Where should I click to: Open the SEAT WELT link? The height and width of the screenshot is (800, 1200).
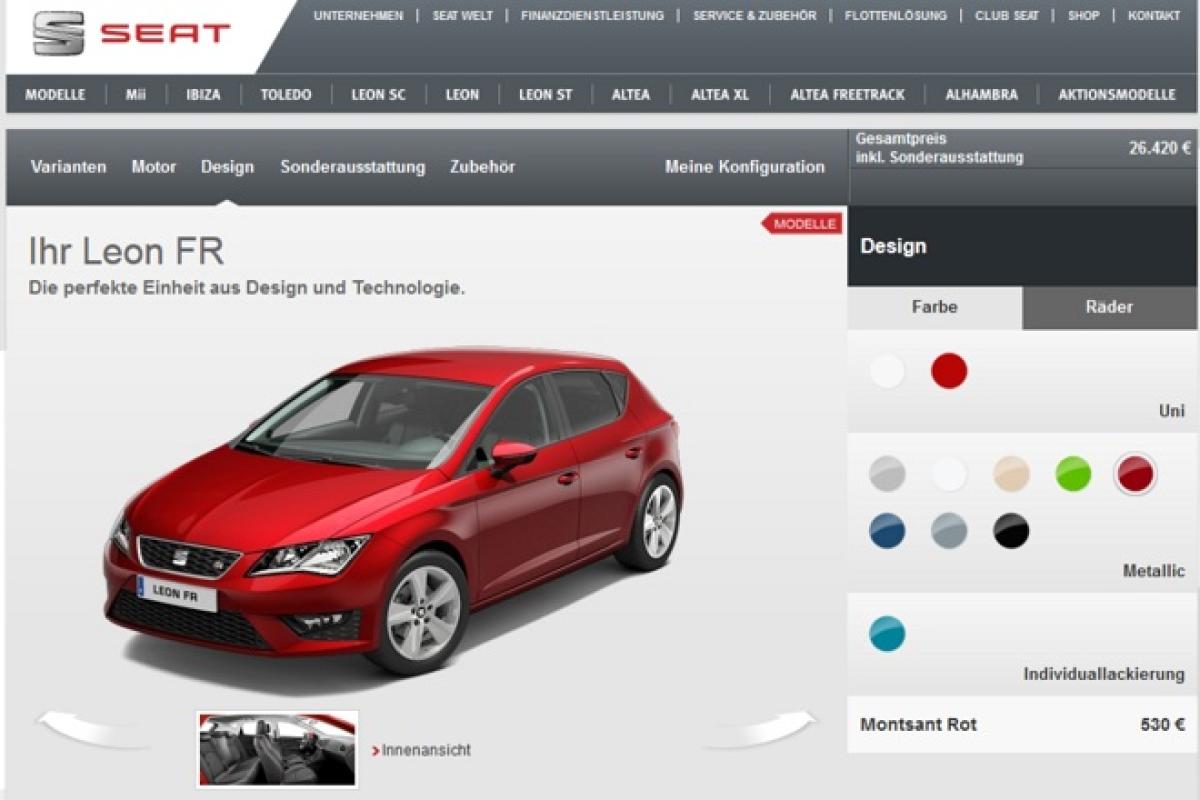[x=462, y=16]
